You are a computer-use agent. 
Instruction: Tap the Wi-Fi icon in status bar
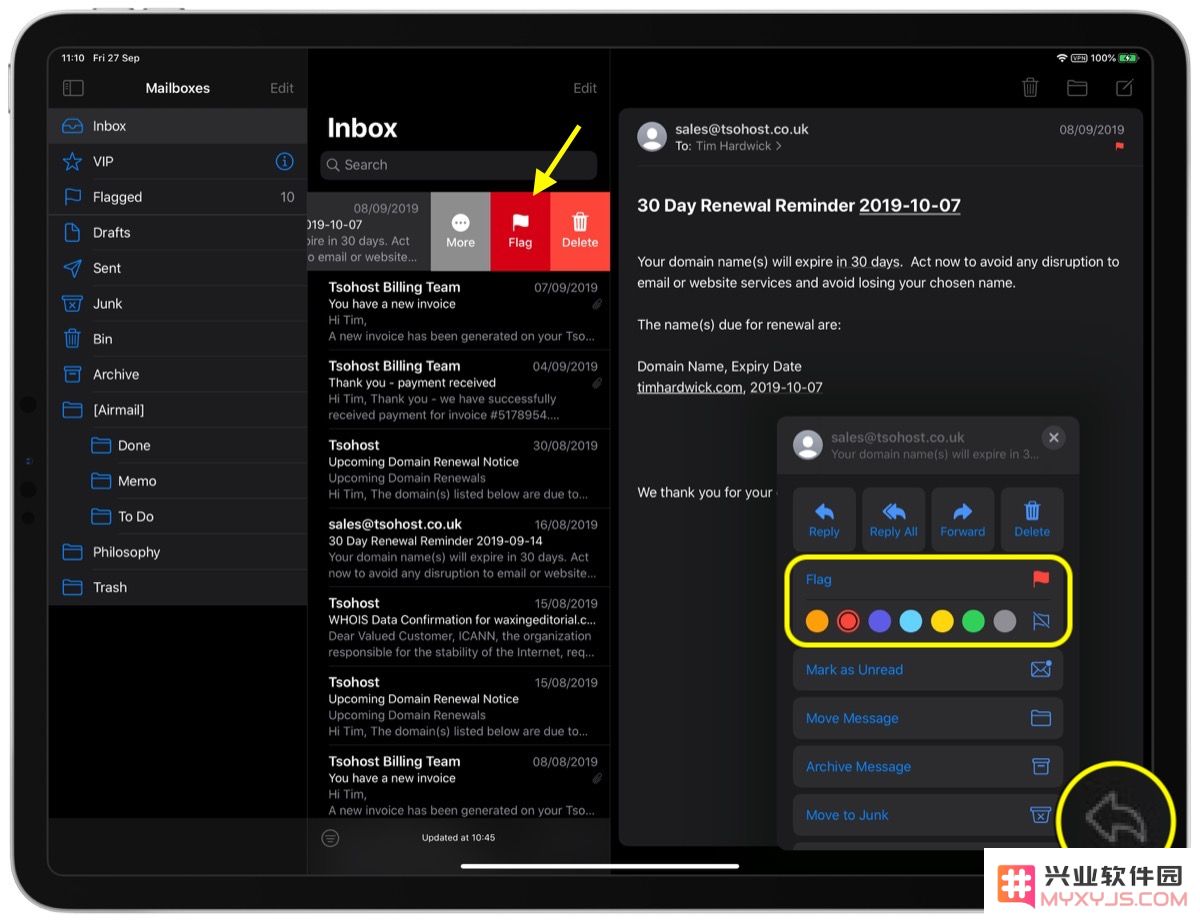1062,58
